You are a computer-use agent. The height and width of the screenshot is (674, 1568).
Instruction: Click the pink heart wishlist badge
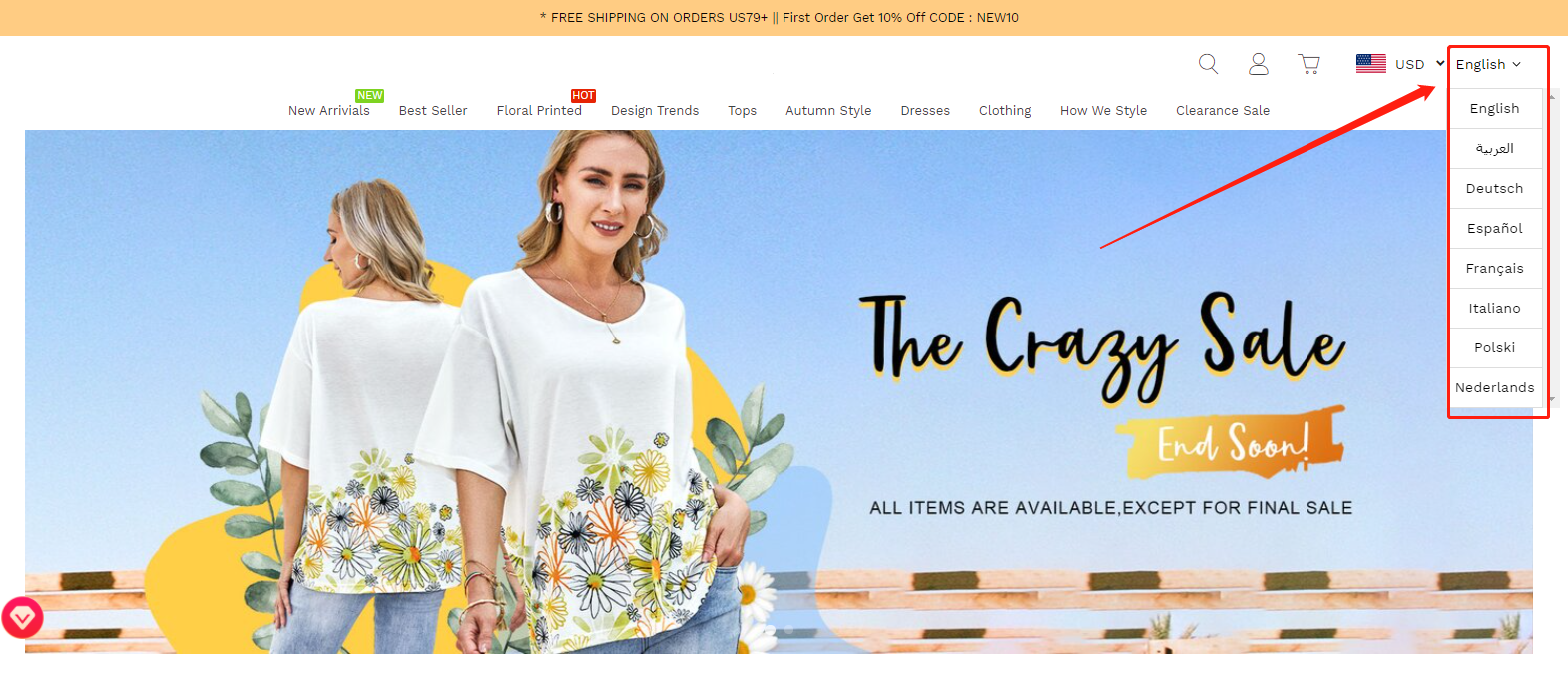pos(22,618)
